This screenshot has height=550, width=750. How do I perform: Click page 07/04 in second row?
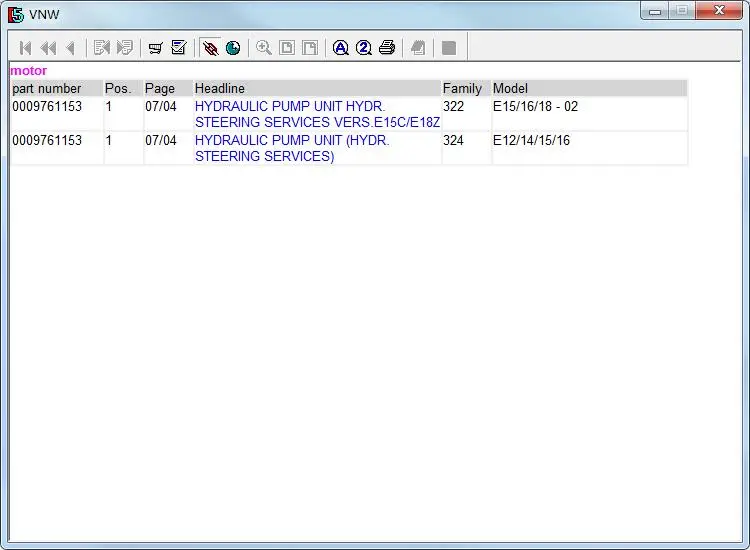pyautogui.click(x=161, y=140)
